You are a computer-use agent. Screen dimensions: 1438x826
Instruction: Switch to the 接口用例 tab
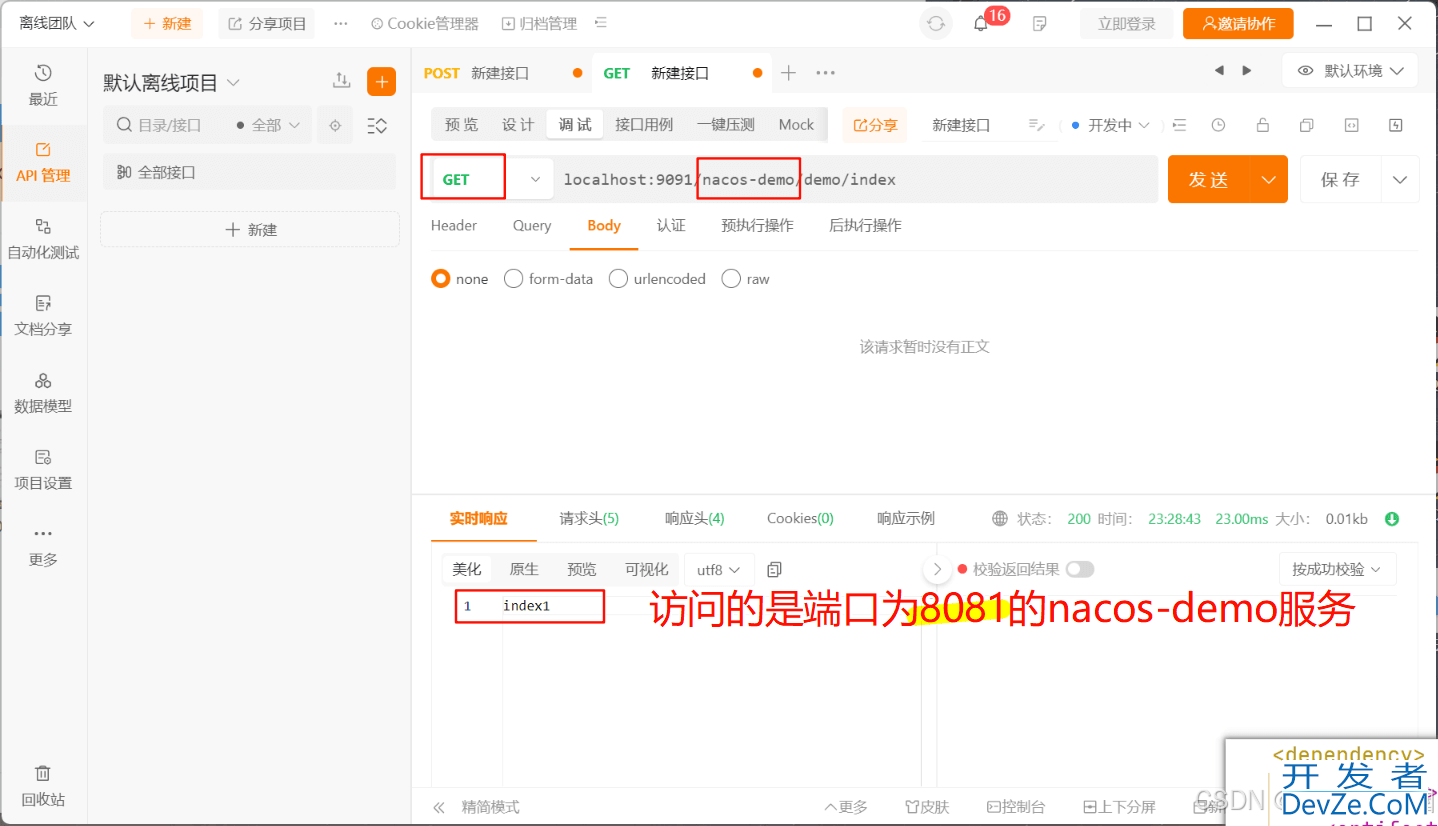coord(644,125)
